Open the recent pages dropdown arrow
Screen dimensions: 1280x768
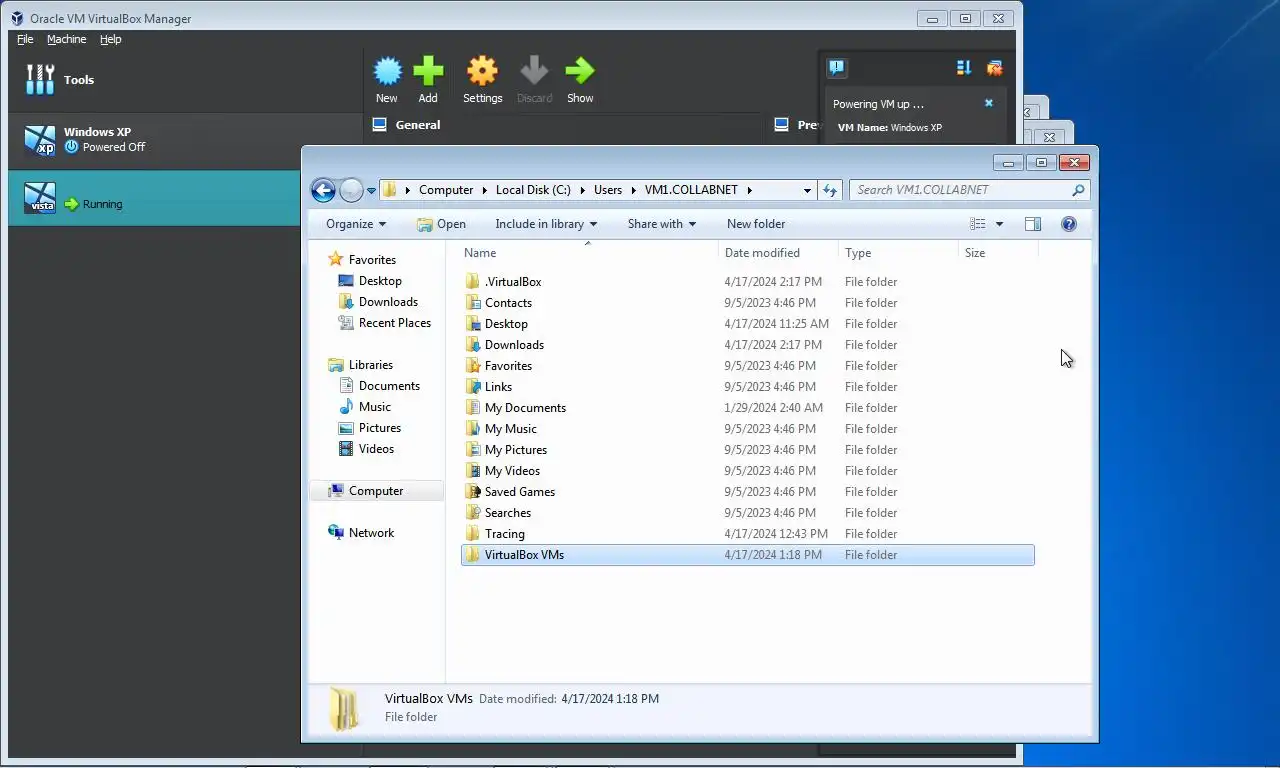371,190
